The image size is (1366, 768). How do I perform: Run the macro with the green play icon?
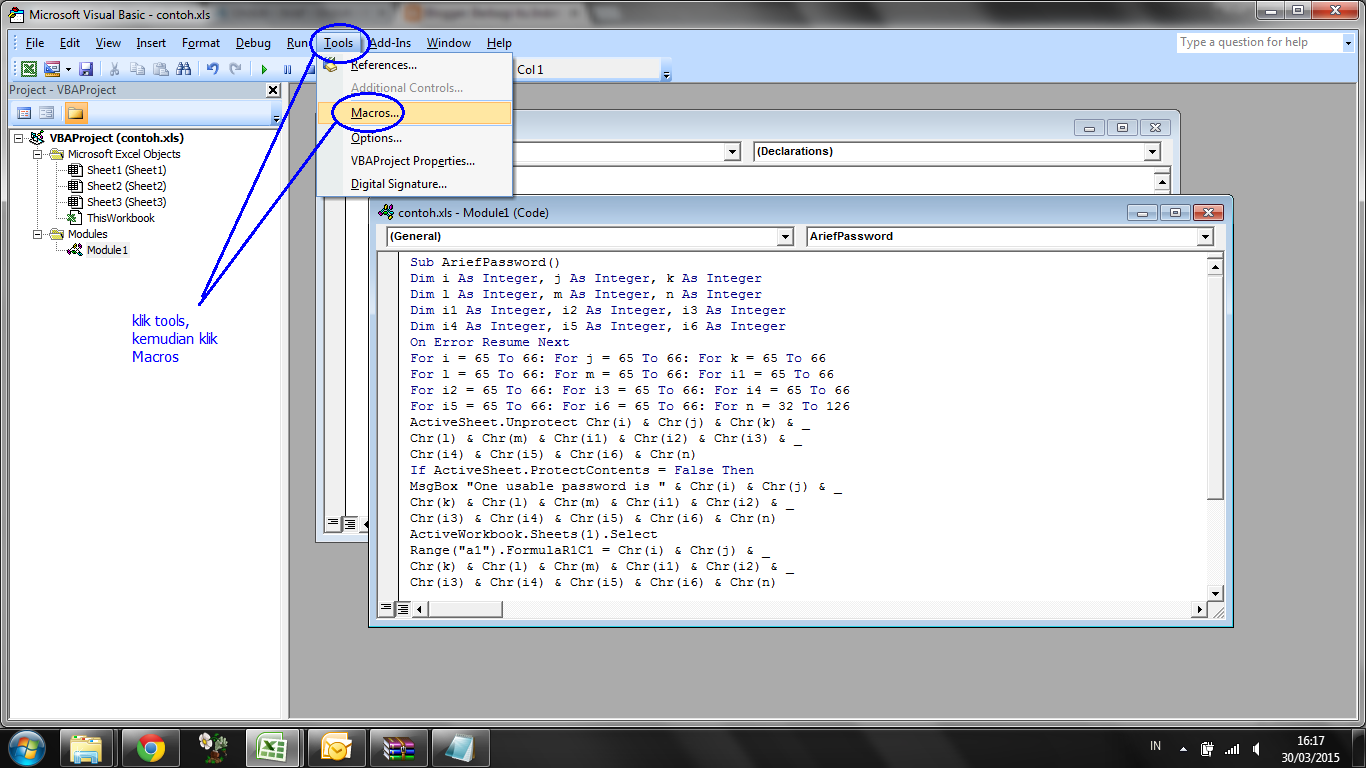pos(264,69)
